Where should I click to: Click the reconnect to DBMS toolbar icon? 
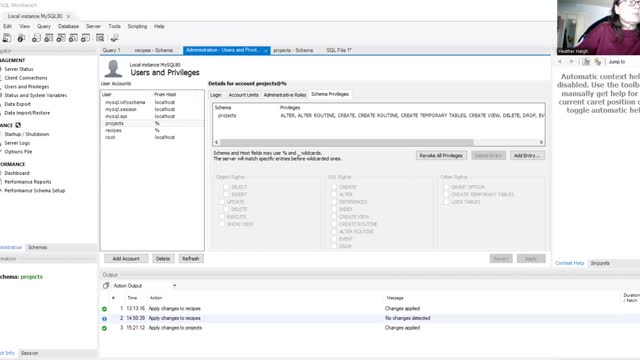click(x=114, y=38)
